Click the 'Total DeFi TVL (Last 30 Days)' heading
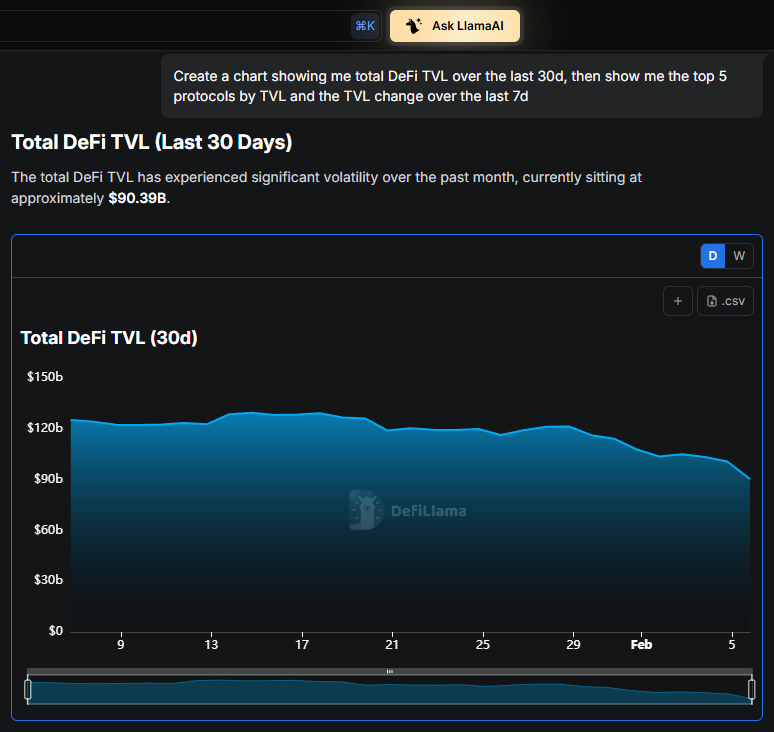This screenshot has height=732, width=774. click(152, 142)
